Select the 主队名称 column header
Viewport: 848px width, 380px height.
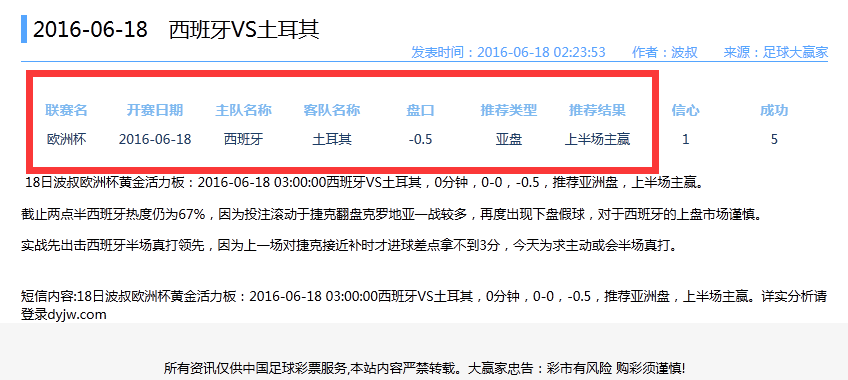click(x=243, y=110)
